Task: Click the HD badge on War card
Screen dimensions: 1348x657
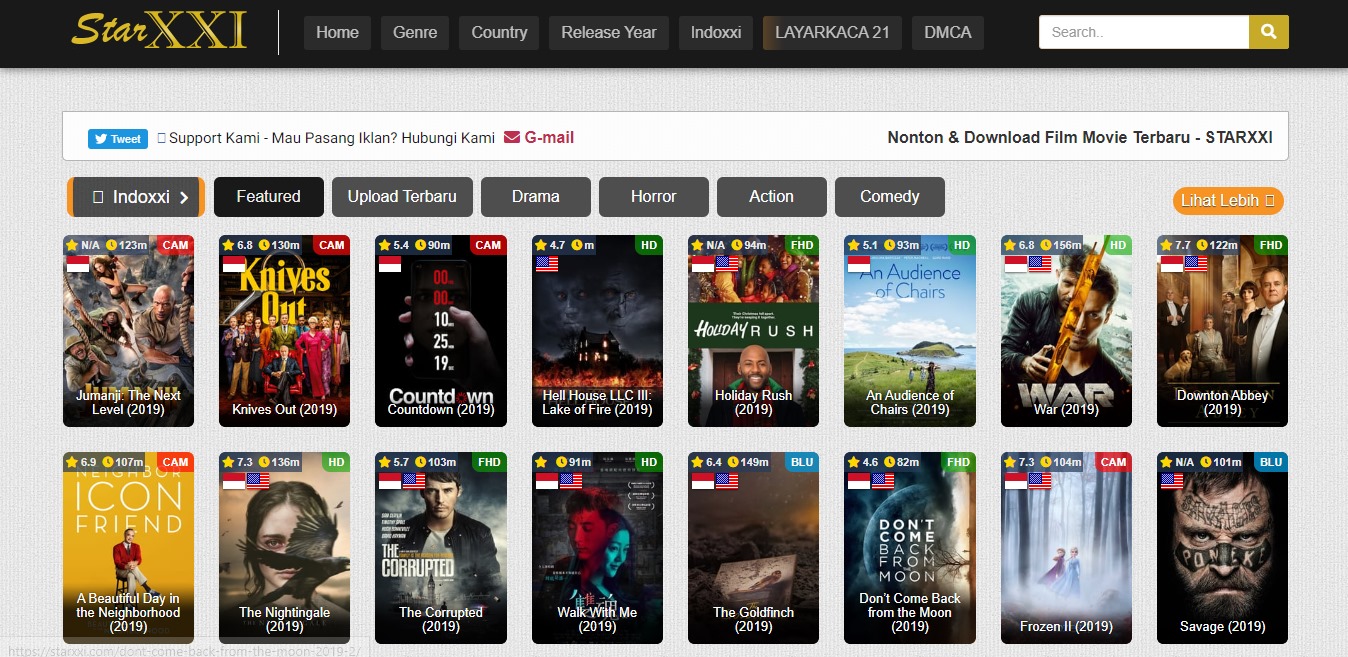Action: [1117, 245]
